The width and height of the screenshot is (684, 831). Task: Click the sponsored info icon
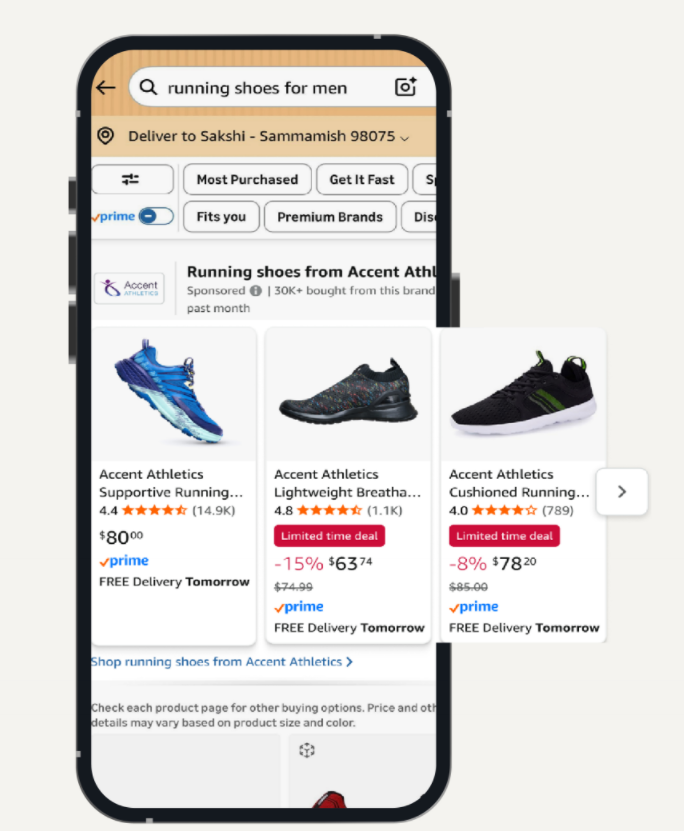point(256,291)
